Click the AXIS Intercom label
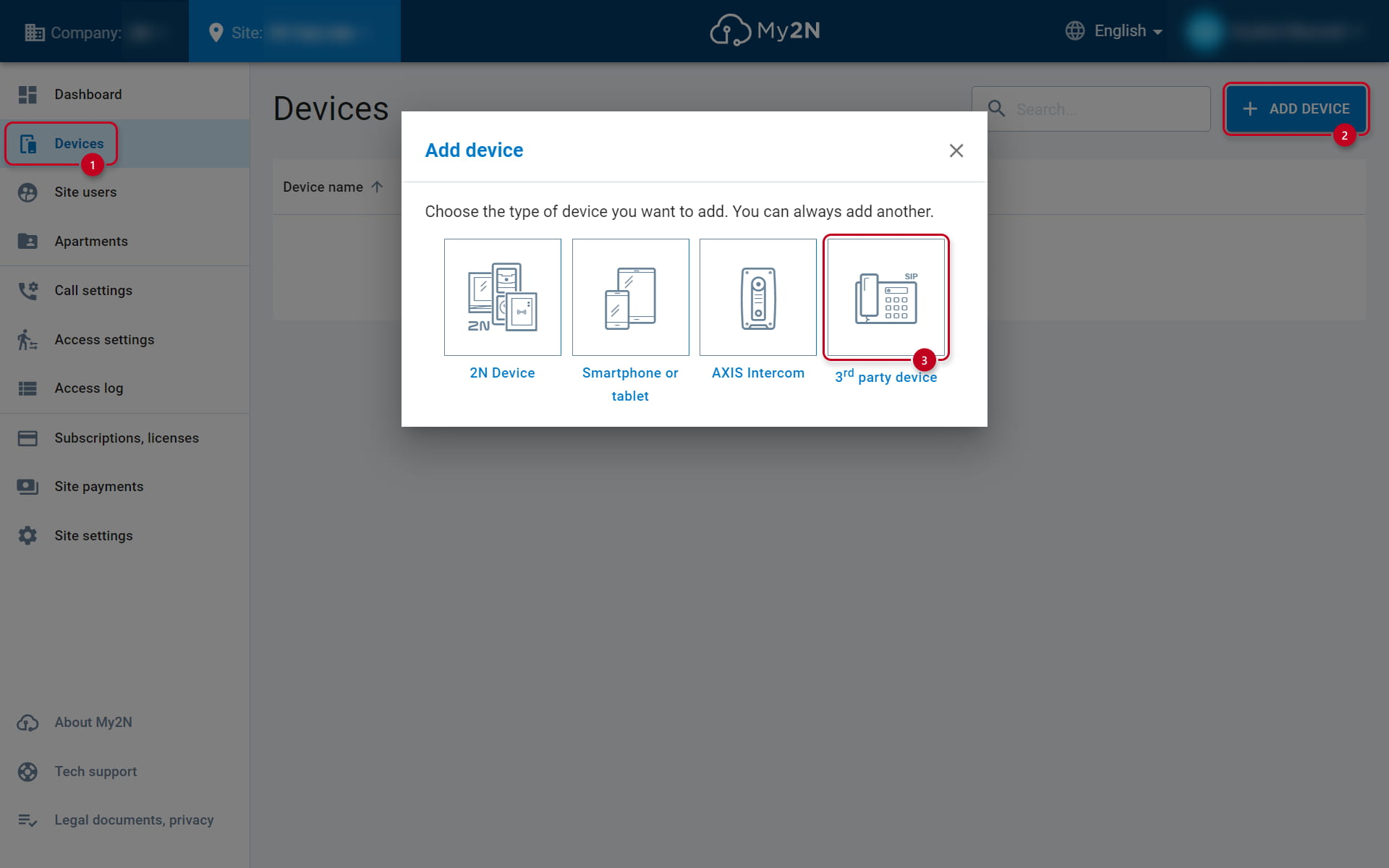The image size is (1389, 868). (757, 373)
